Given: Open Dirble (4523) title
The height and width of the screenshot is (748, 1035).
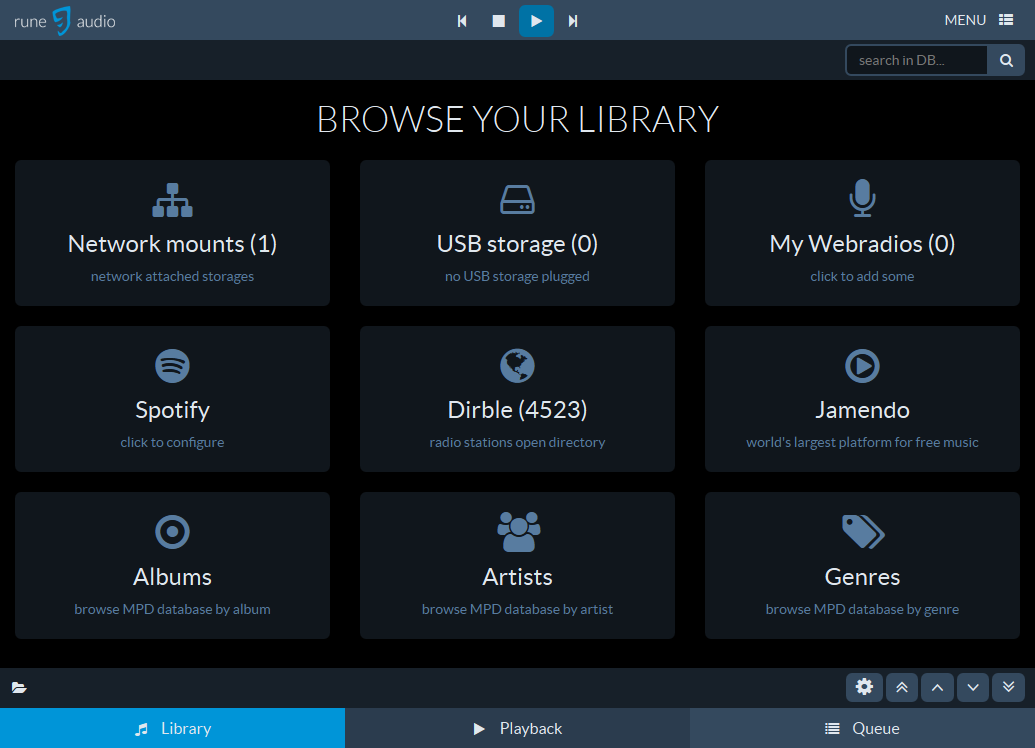Looking at the screenshot, I should pyautogui.click(x=518, y=410).
